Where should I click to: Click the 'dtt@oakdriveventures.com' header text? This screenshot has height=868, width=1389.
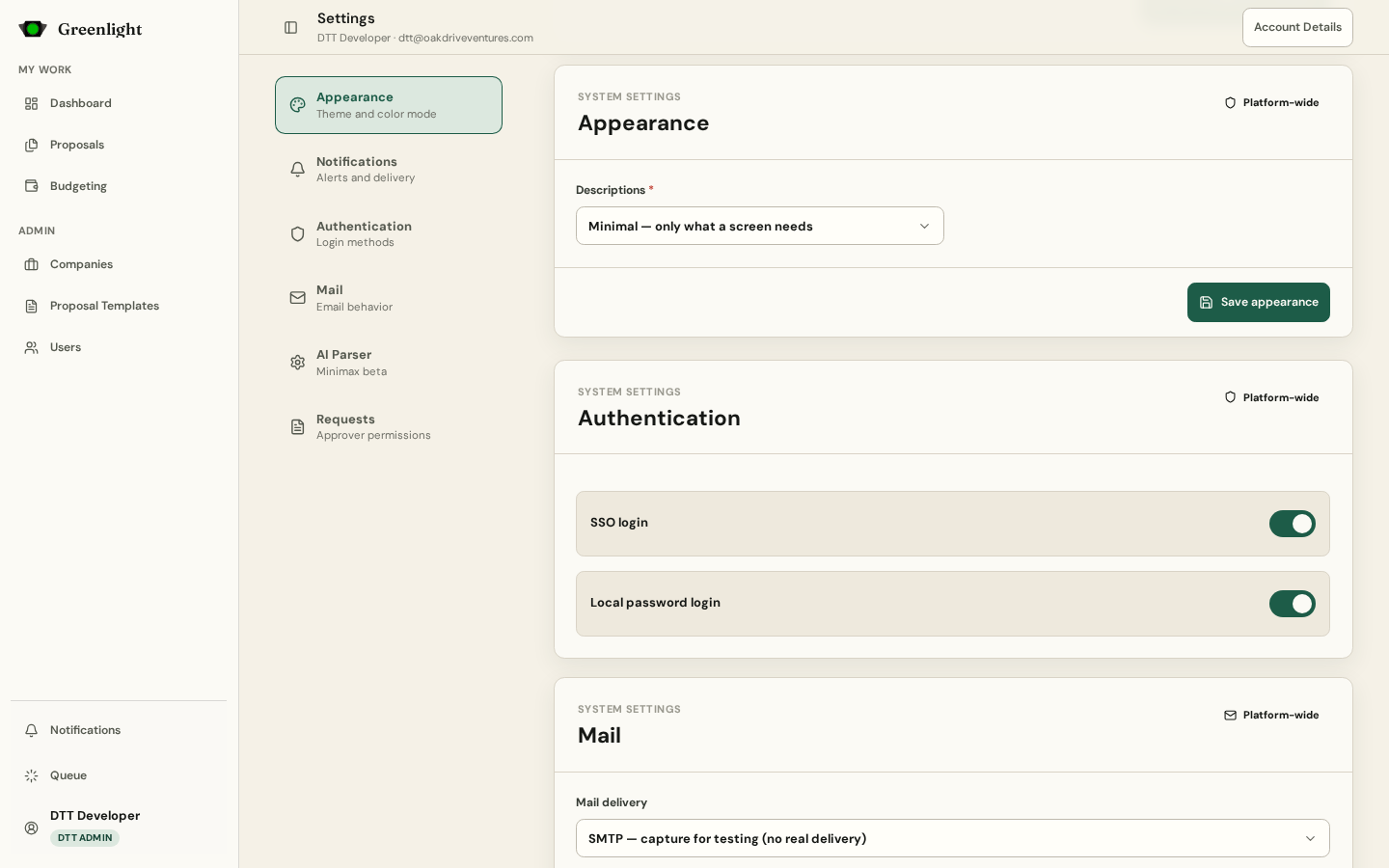pyautogui.click(x=466, y=38)
